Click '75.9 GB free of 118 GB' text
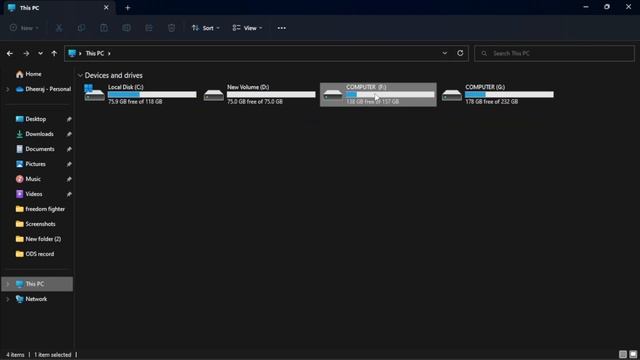The width and height of the screenshot is (640, 360). pos(135,102)
